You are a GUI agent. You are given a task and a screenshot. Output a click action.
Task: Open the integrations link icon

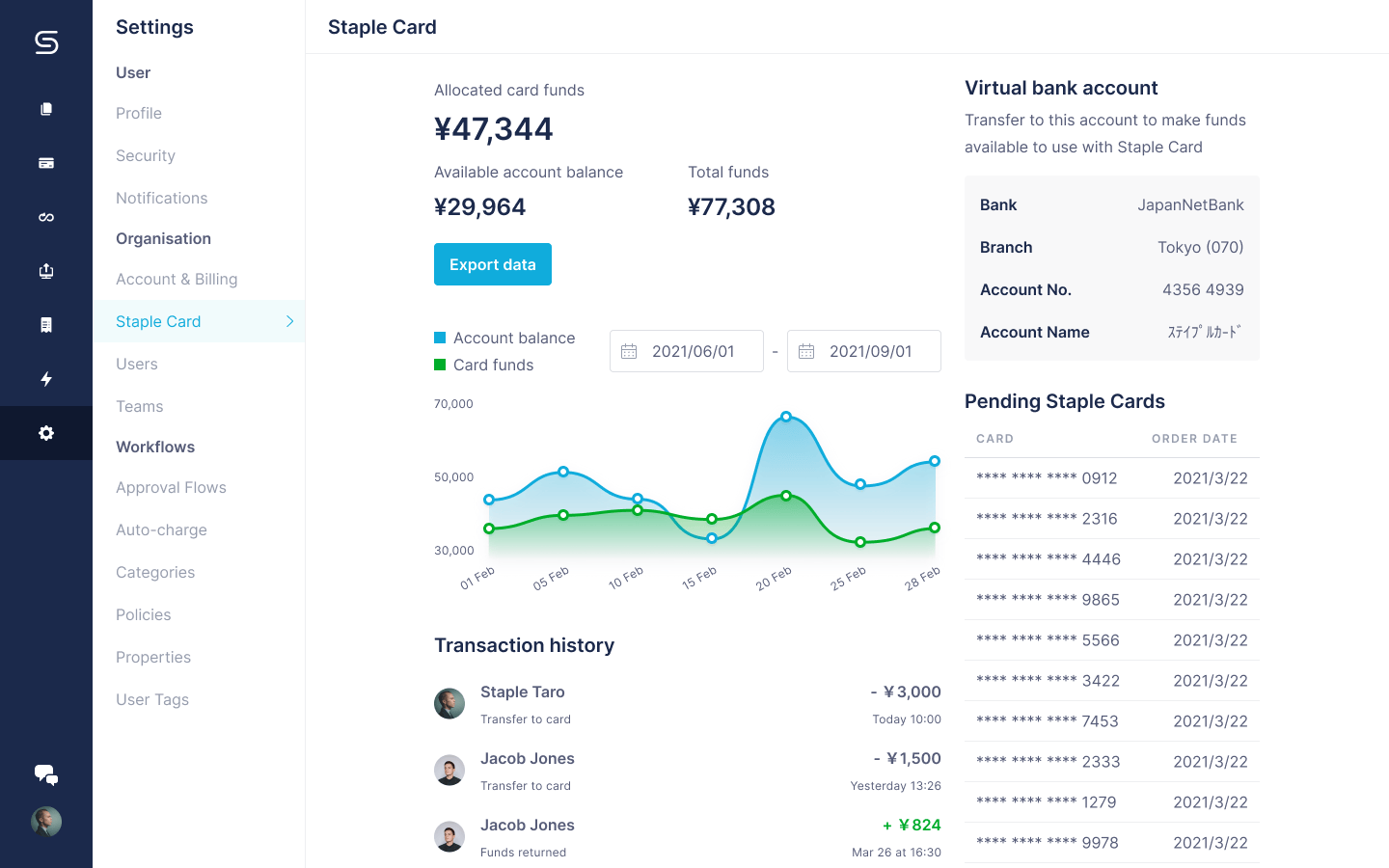point(45,216)
